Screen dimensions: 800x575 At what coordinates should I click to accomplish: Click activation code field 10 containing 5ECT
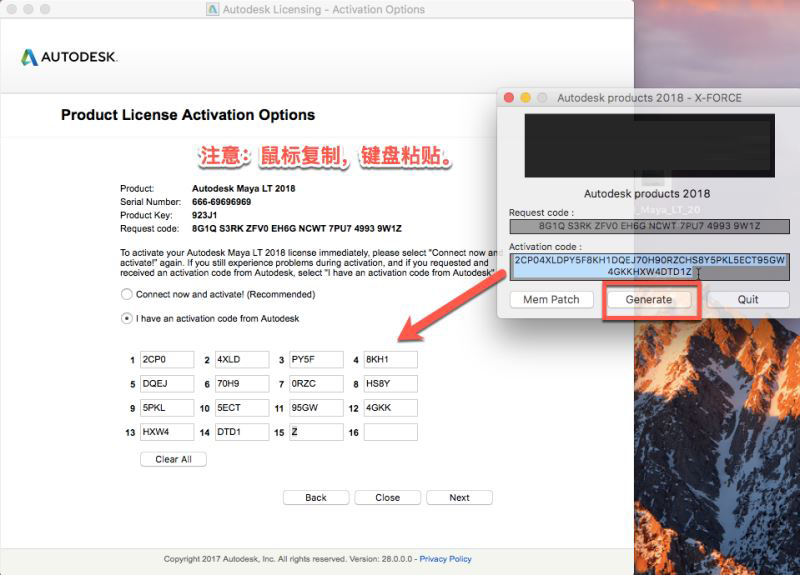242,408
